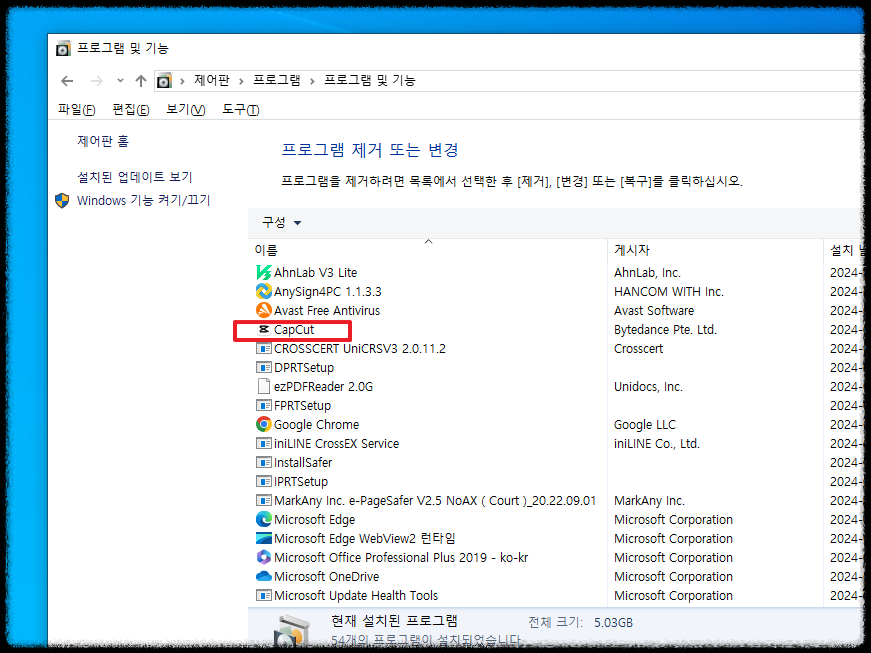The height and width of the screenshot is (653, 871).
Task: Open the 구성 organize dropdown
Action: pyautogui.click(x=282, y=223)
